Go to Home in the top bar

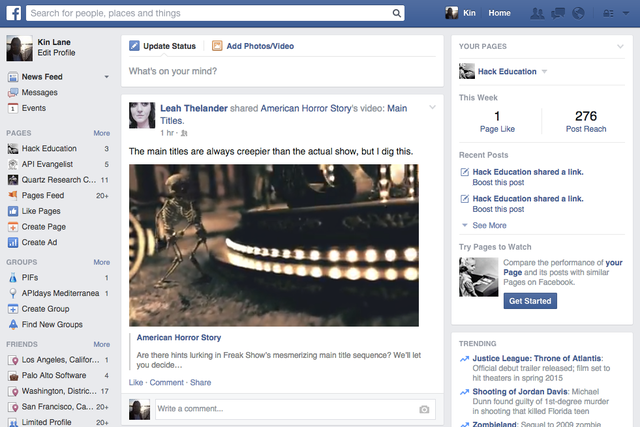(500, 13)
